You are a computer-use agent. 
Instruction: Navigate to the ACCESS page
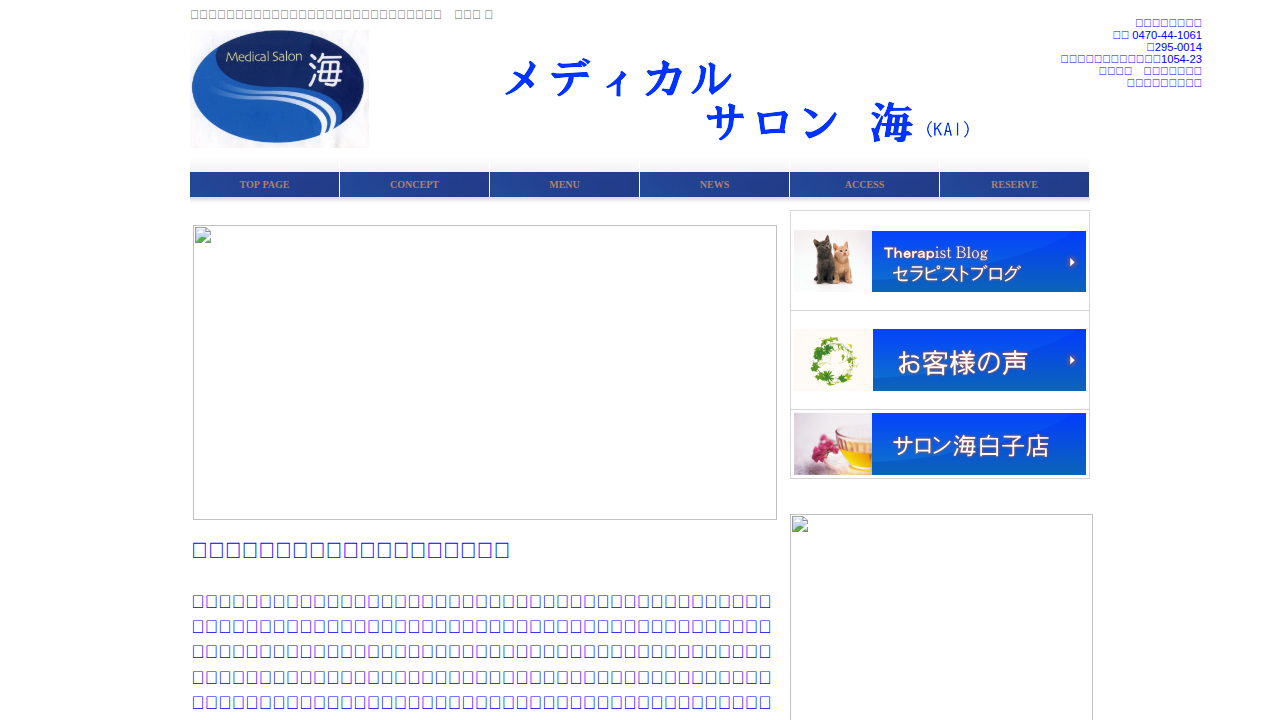[864, 185]
